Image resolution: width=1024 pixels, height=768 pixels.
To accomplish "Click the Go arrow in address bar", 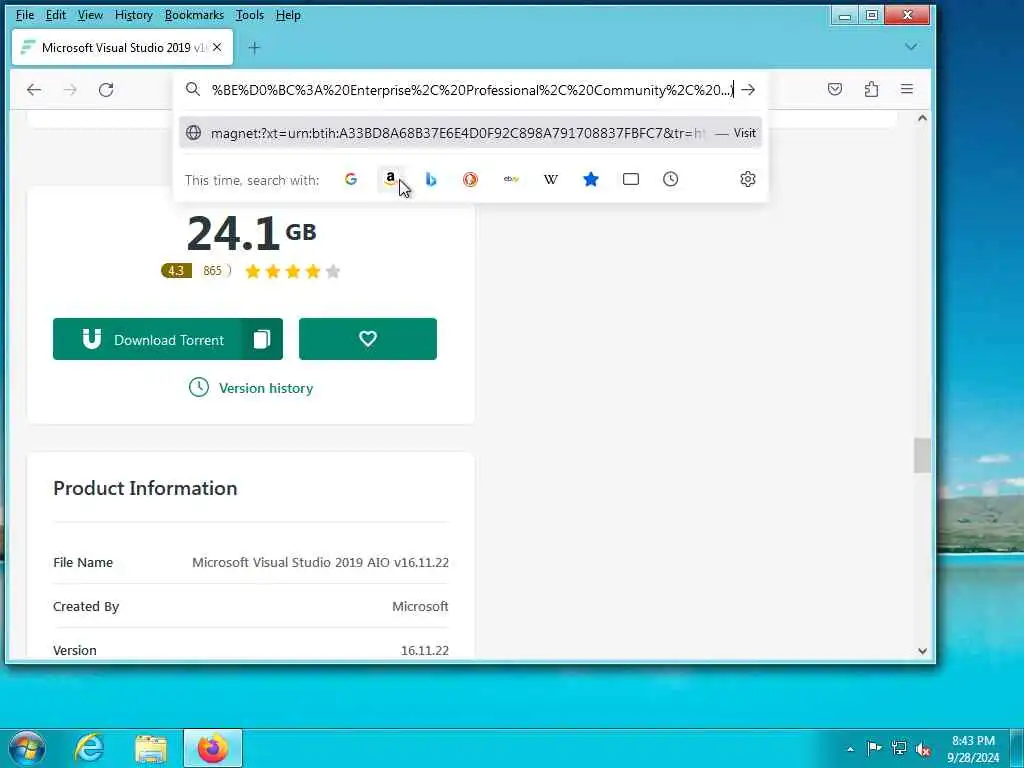I will tap(748, 89).
